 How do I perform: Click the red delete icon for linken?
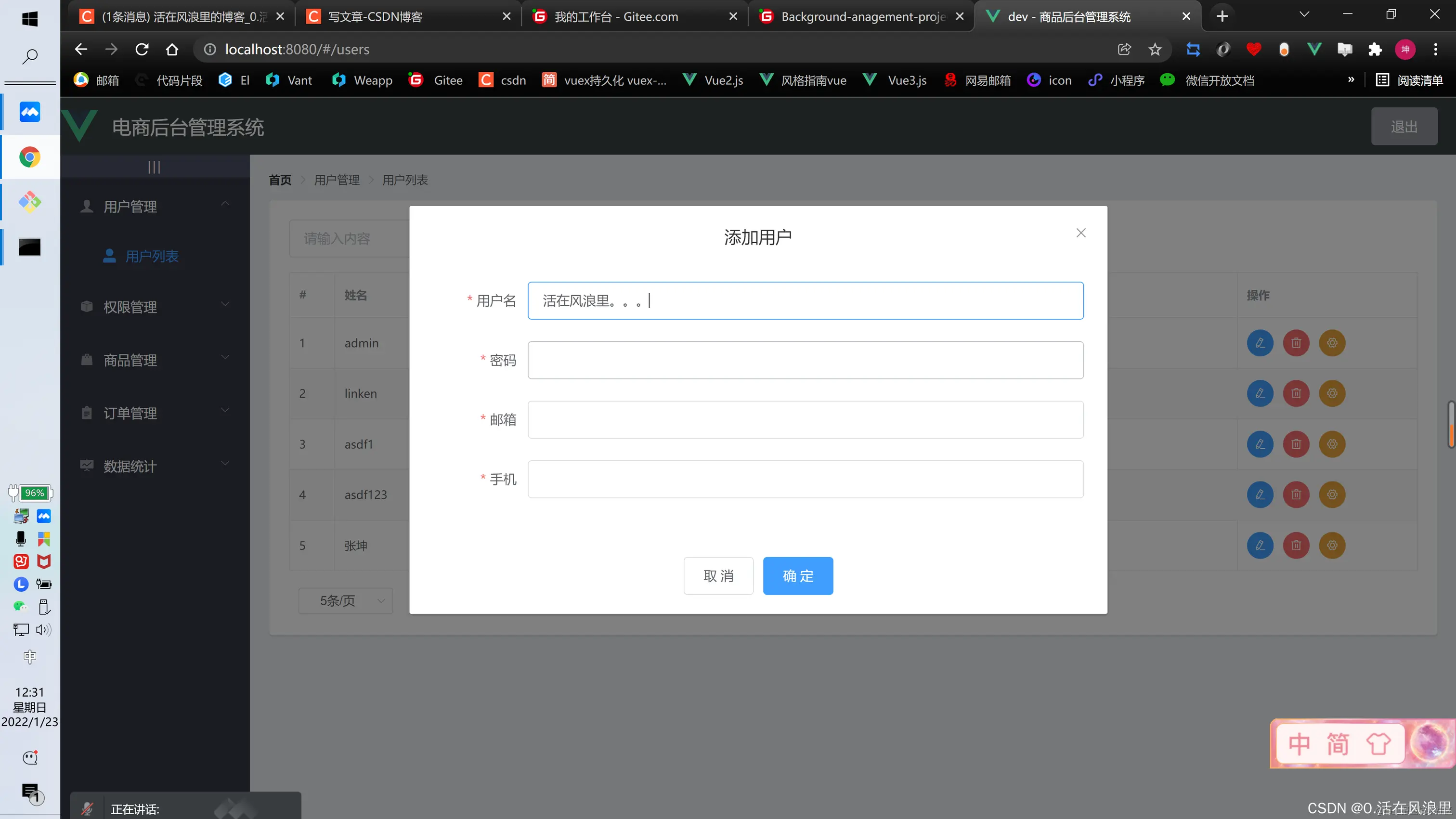coord(1296,393)
